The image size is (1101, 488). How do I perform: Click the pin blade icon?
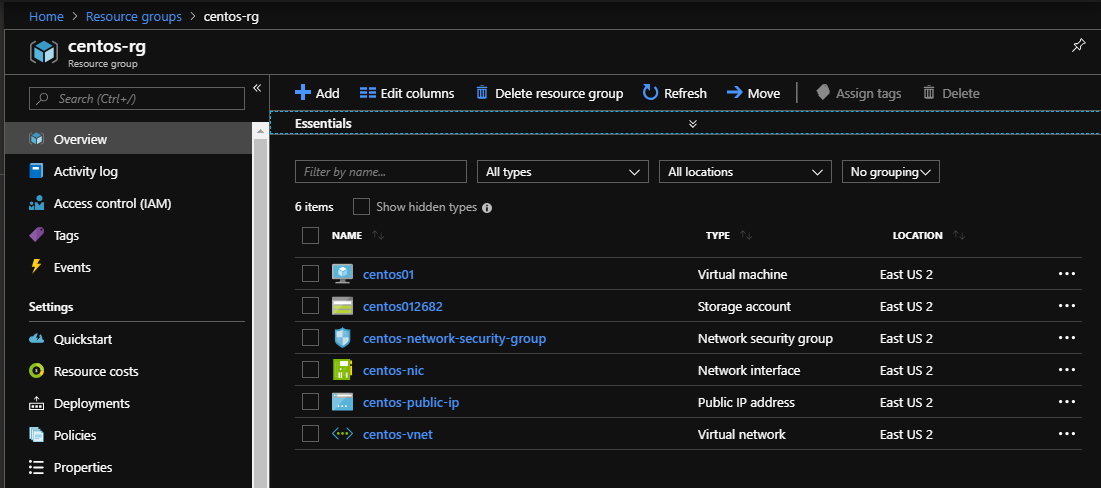tap(1078, 45)
